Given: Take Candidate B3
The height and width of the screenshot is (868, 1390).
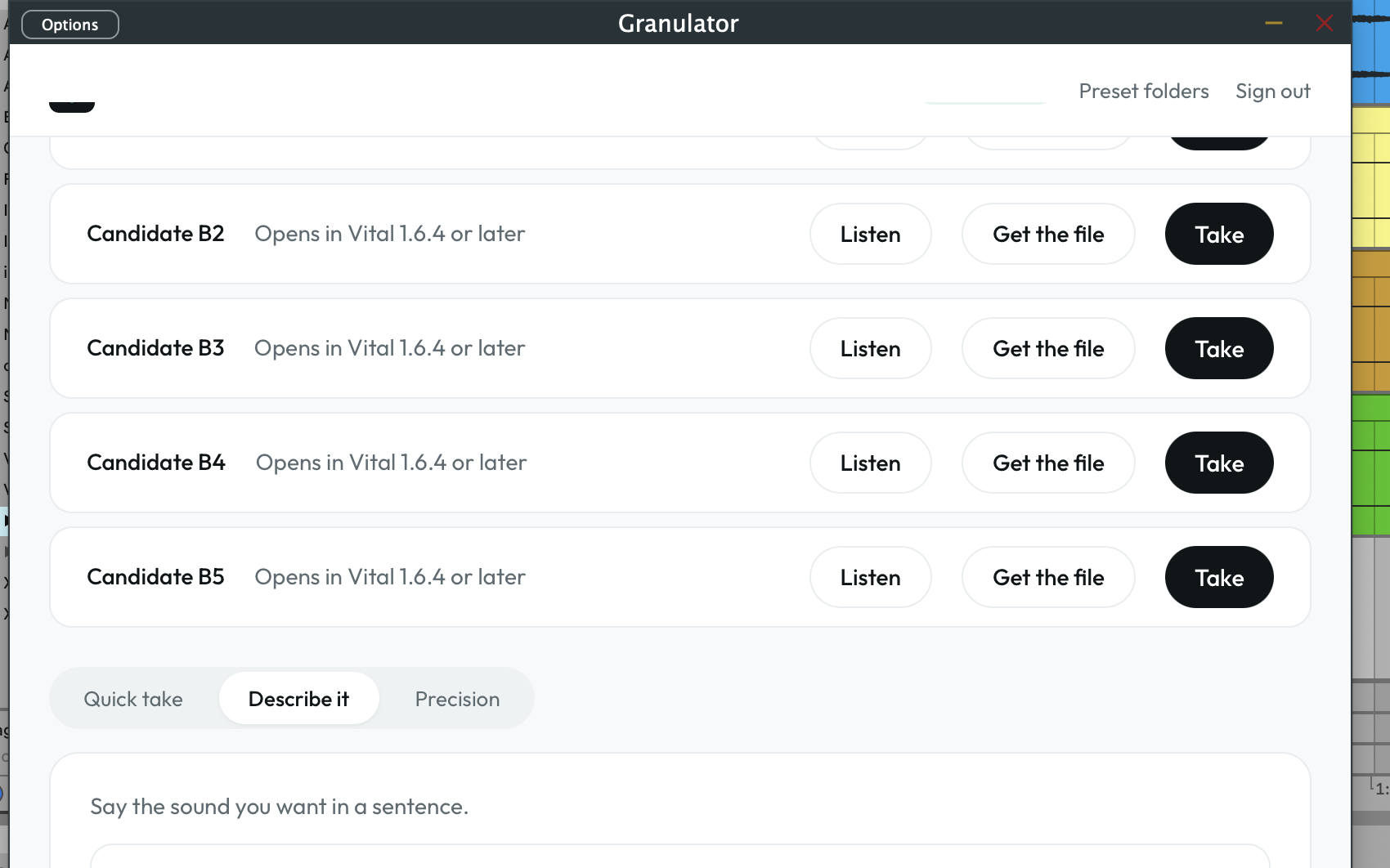Looking at the screenshot, I should [x=1219, y=348].
